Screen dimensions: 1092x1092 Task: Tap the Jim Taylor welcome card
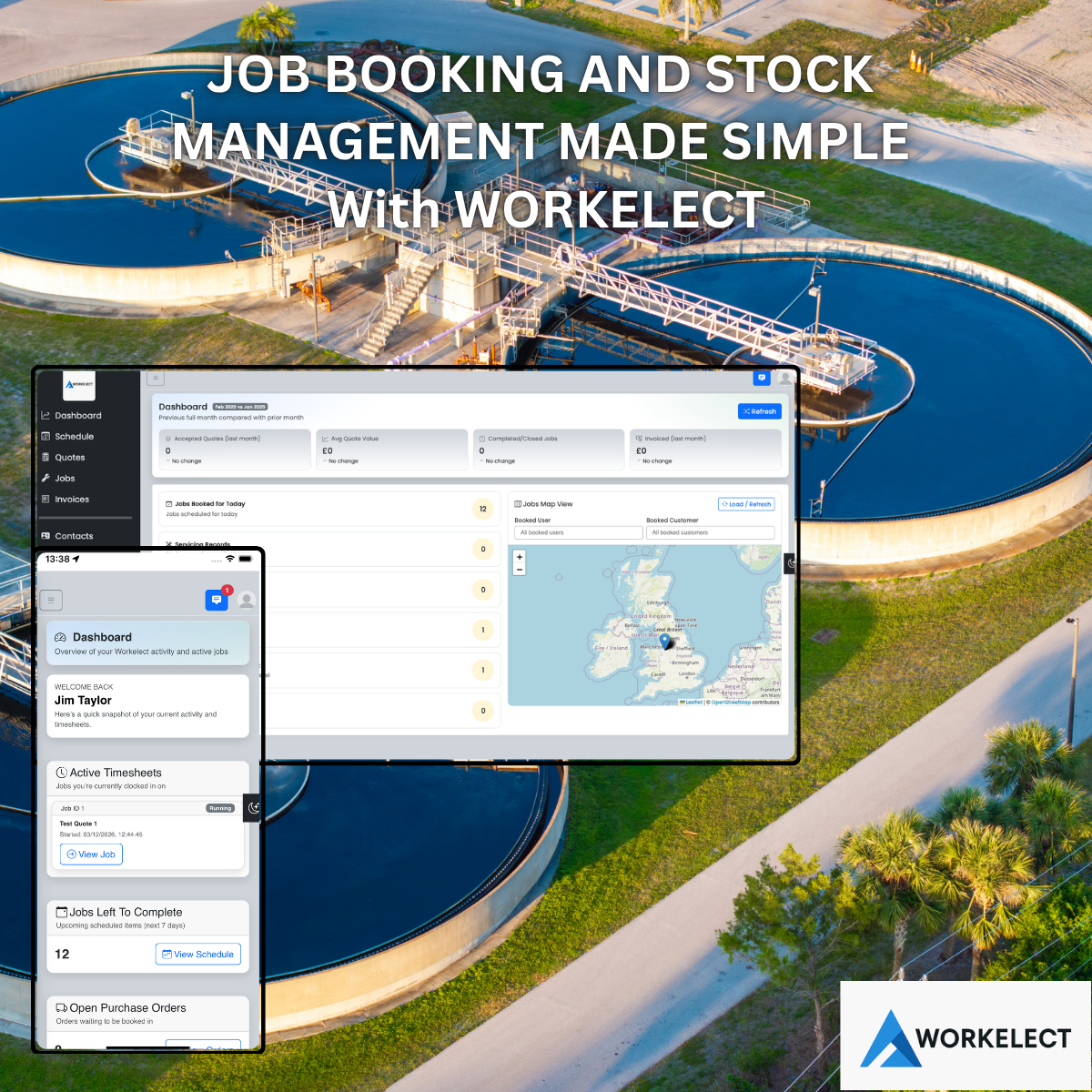[x=147, y=706]
